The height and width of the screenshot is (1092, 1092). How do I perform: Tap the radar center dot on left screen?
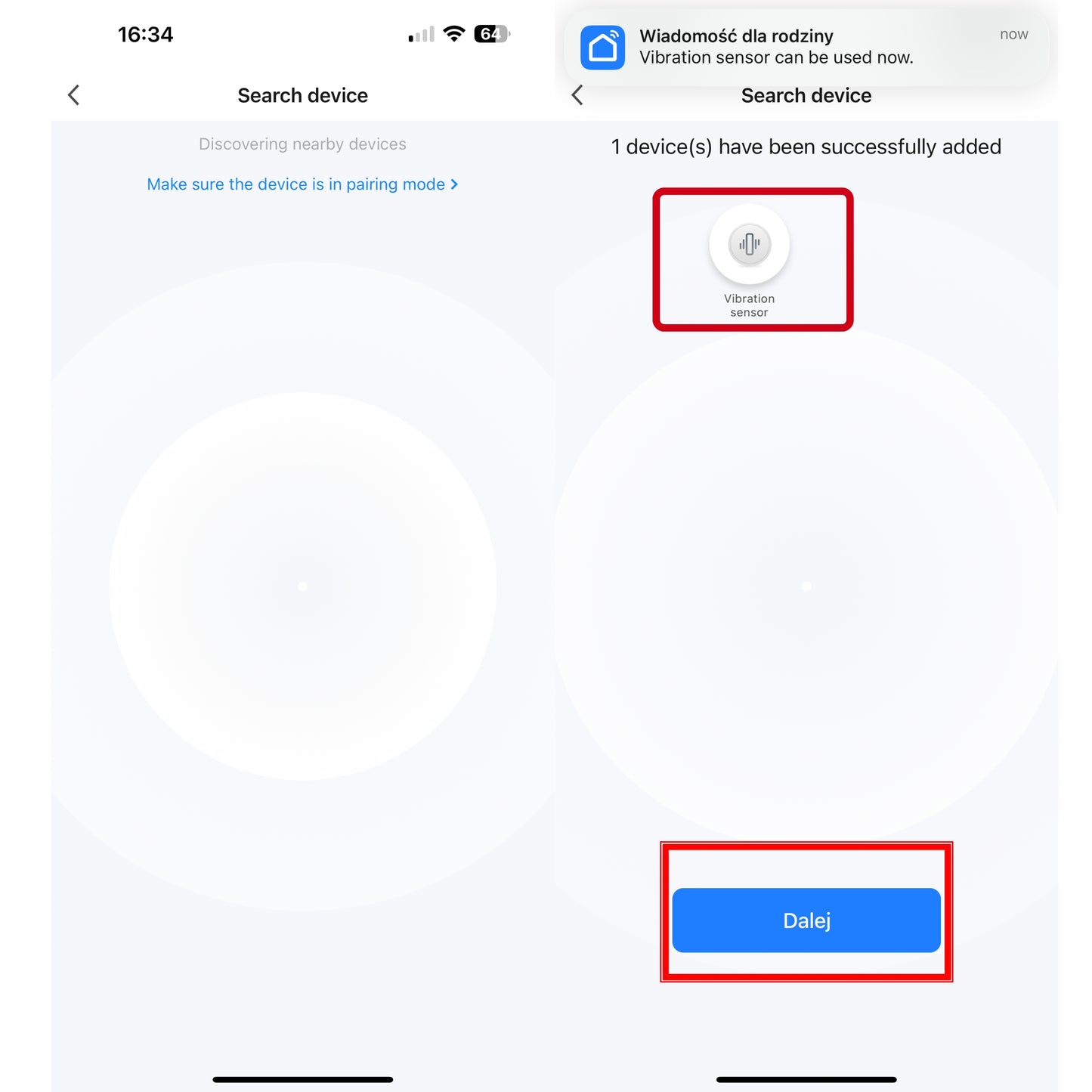coord(302,586)
